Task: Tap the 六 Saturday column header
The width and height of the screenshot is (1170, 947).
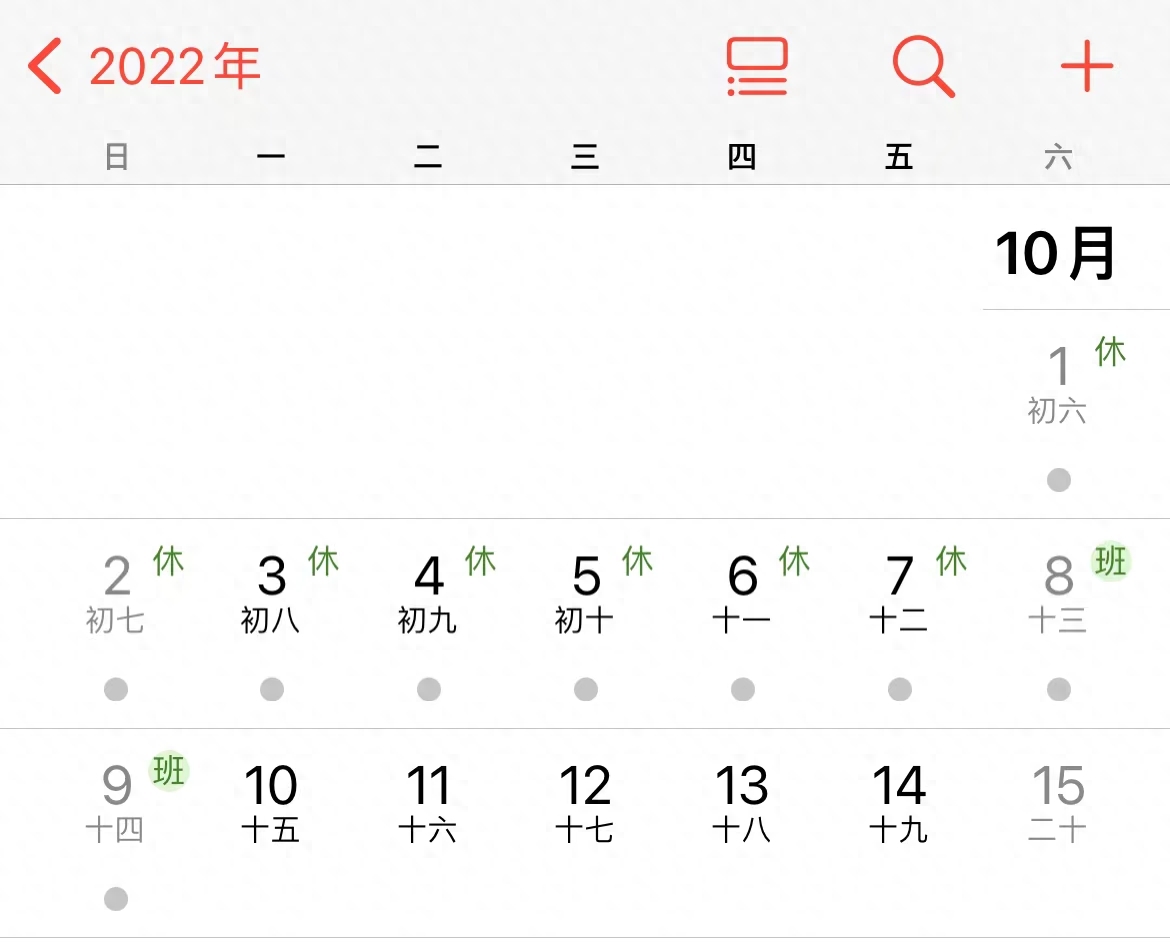Action: click(1058, 157)
